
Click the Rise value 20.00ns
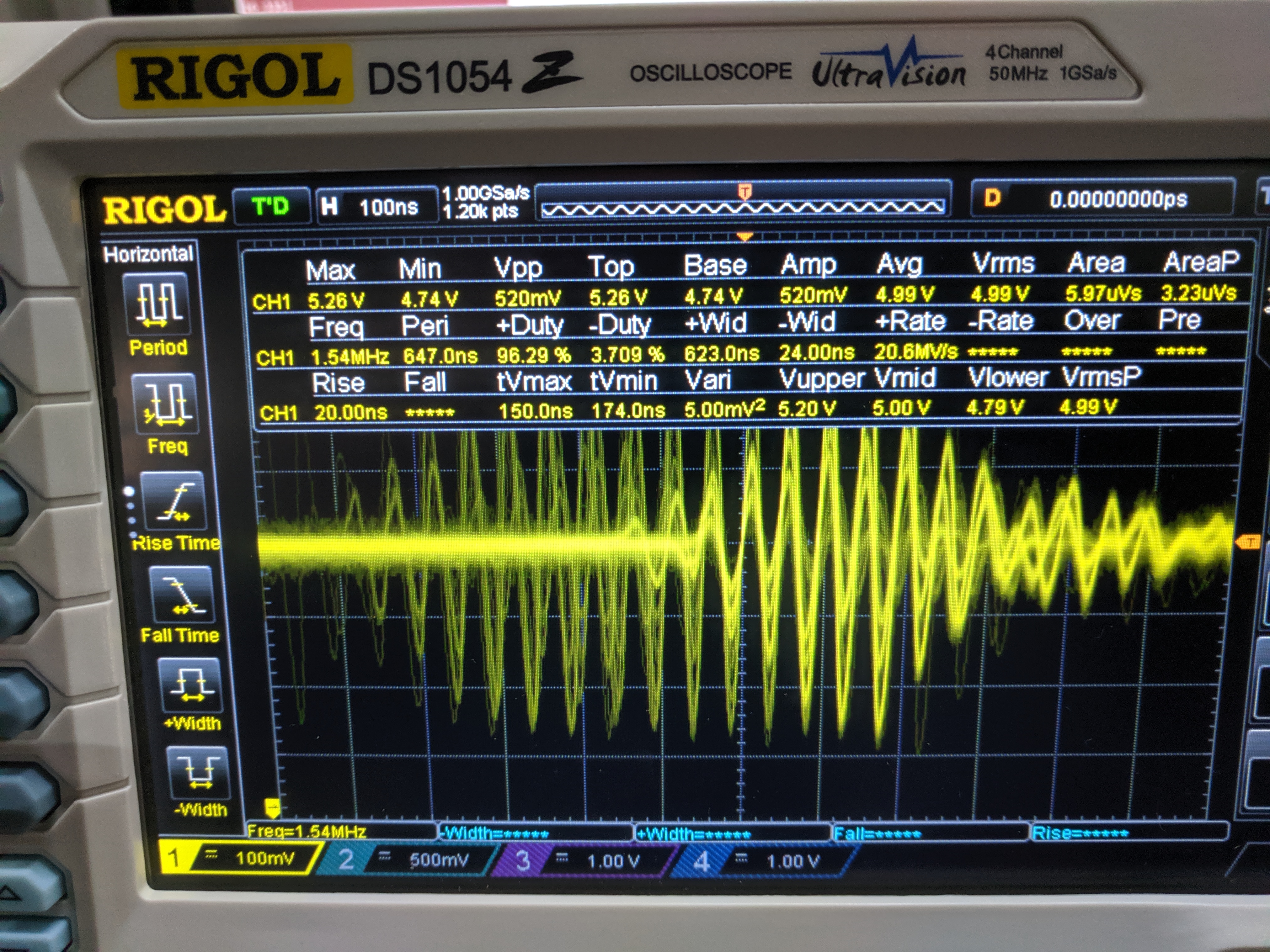(x=351, y=412)
